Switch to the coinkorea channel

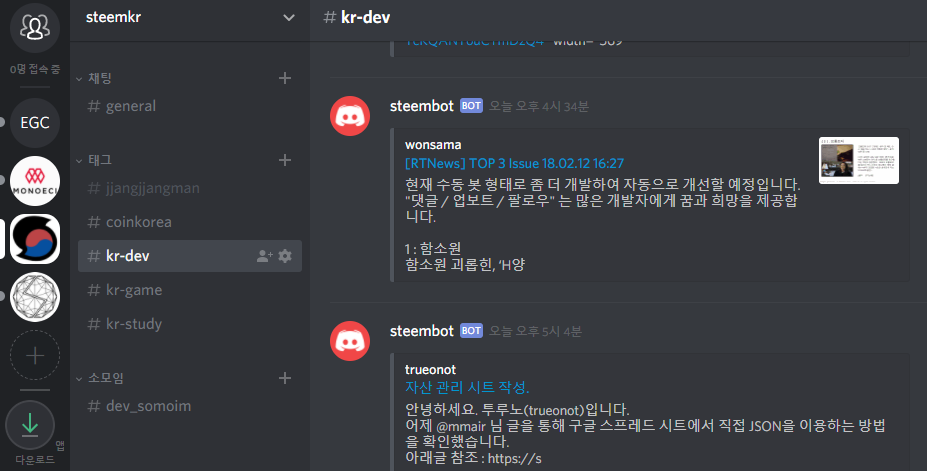[190, 222]
